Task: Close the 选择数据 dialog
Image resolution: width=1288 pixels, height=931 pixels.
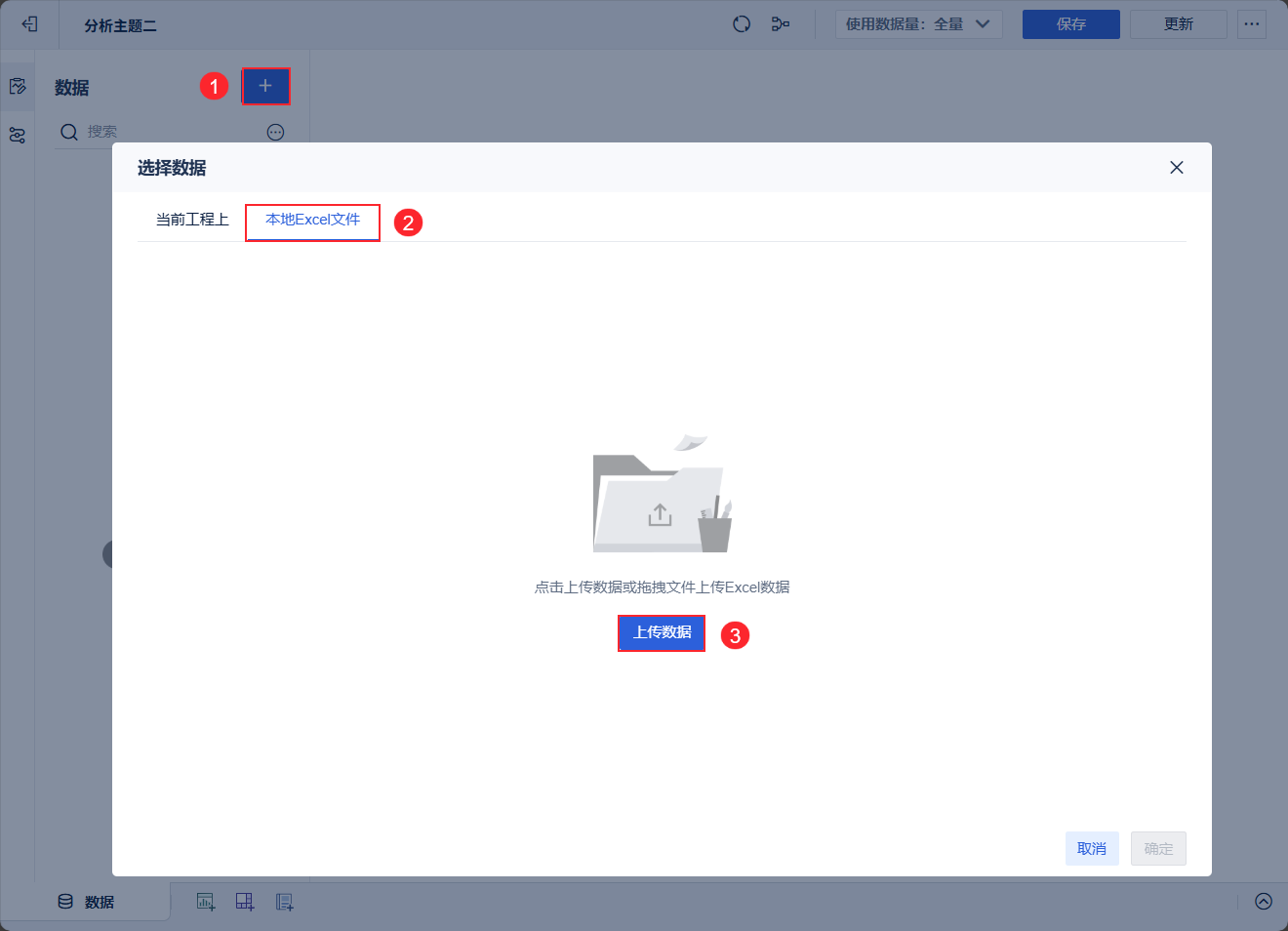Action: click(1177, 168)
